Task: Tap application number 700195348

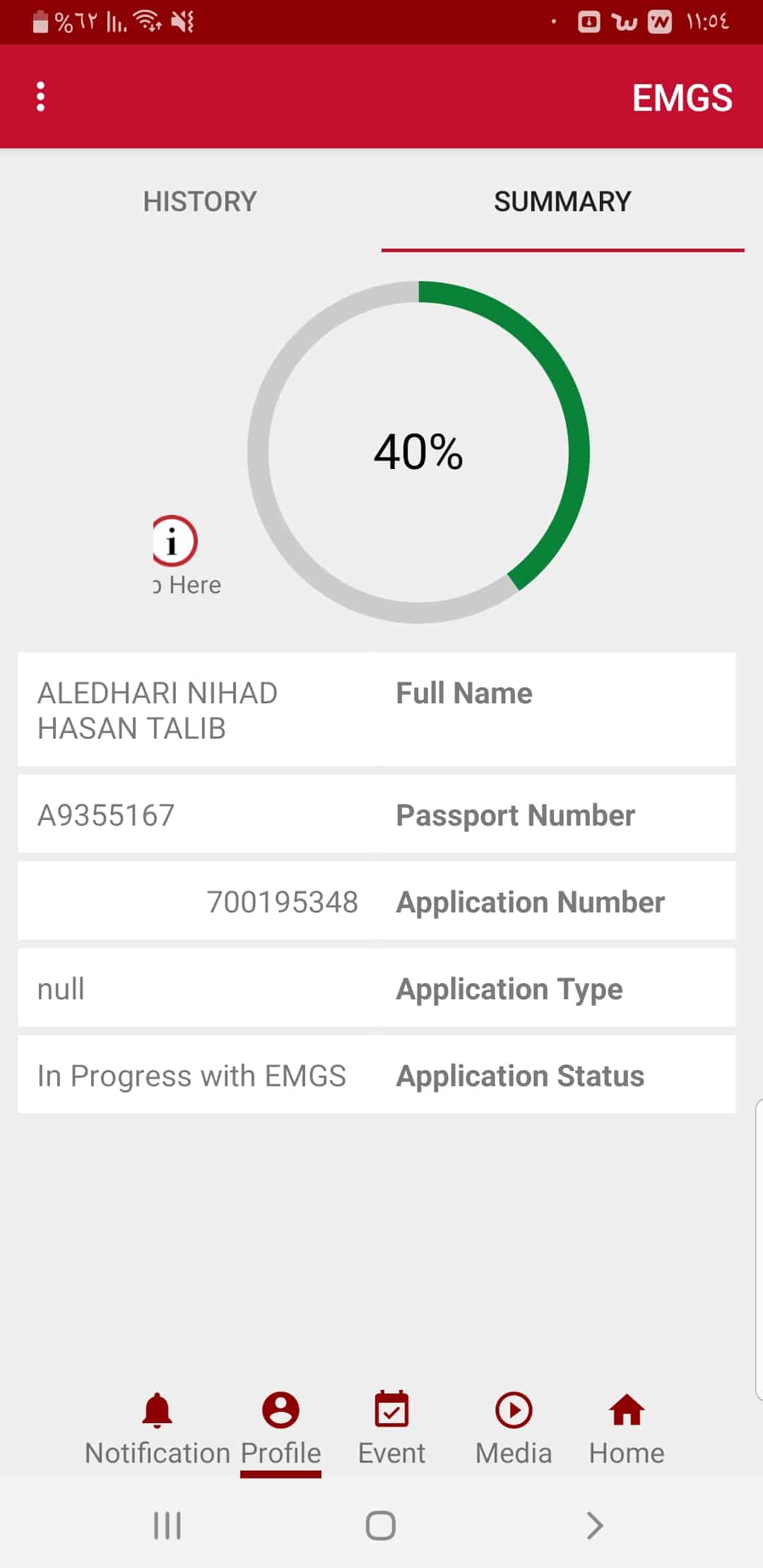Action: point(283,903)
